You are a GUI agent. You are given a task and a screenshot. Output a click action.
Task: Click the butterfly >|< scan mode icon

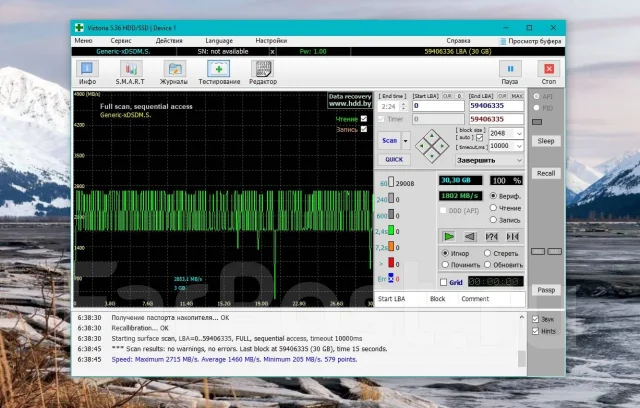point(513,236)
